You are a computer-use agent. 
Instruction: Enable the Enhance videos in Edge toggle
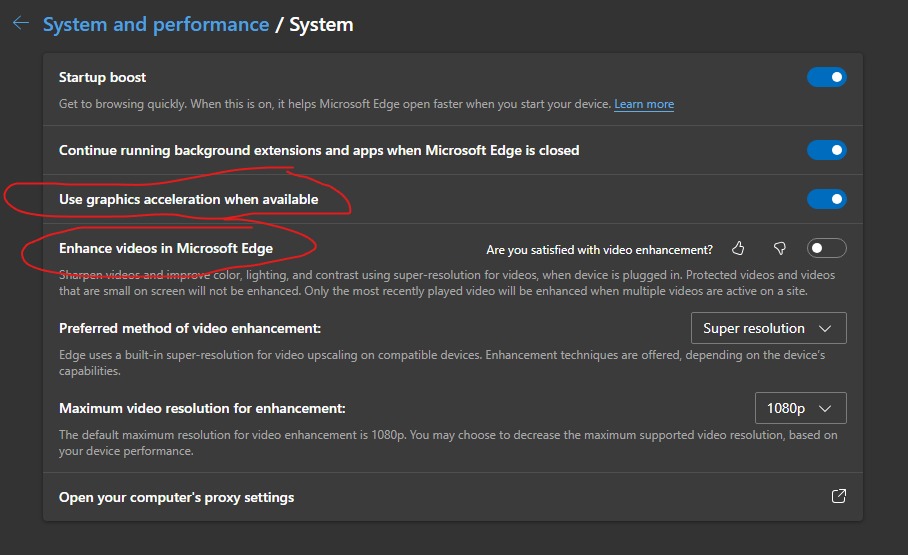click(x=827, y=248)
